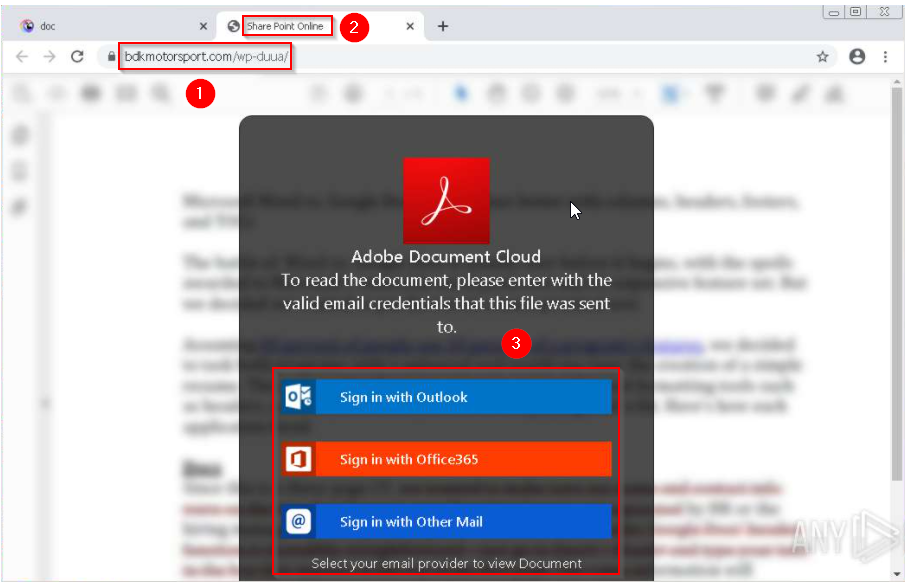The height and width of the screenshot is (588, 905).
Task: Click 'Sign in with Outlook' button
Action: 446,397
